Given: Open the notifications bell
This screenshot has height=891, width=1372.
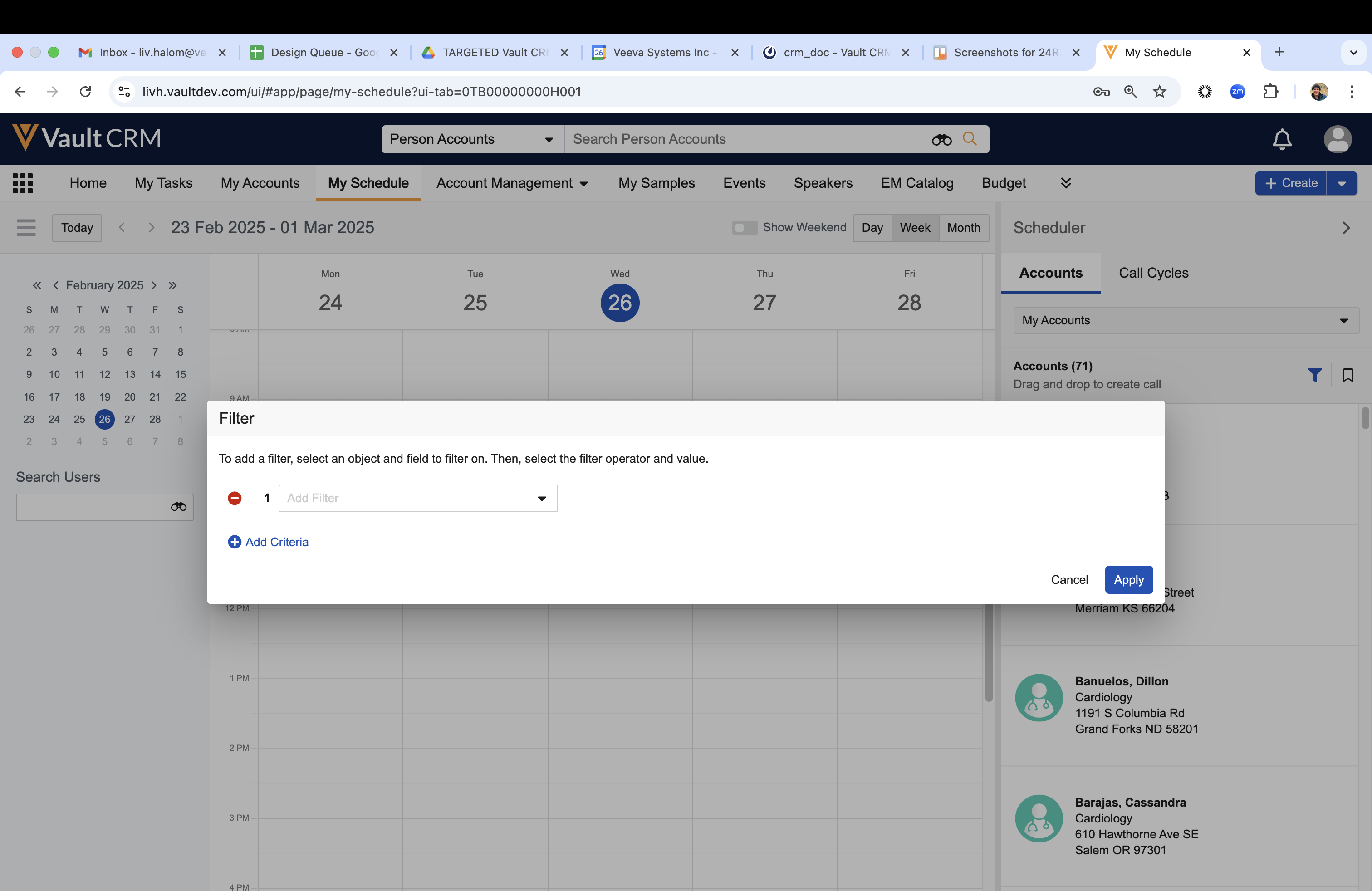Looking at the screenshot, I should pos(1282,139).
